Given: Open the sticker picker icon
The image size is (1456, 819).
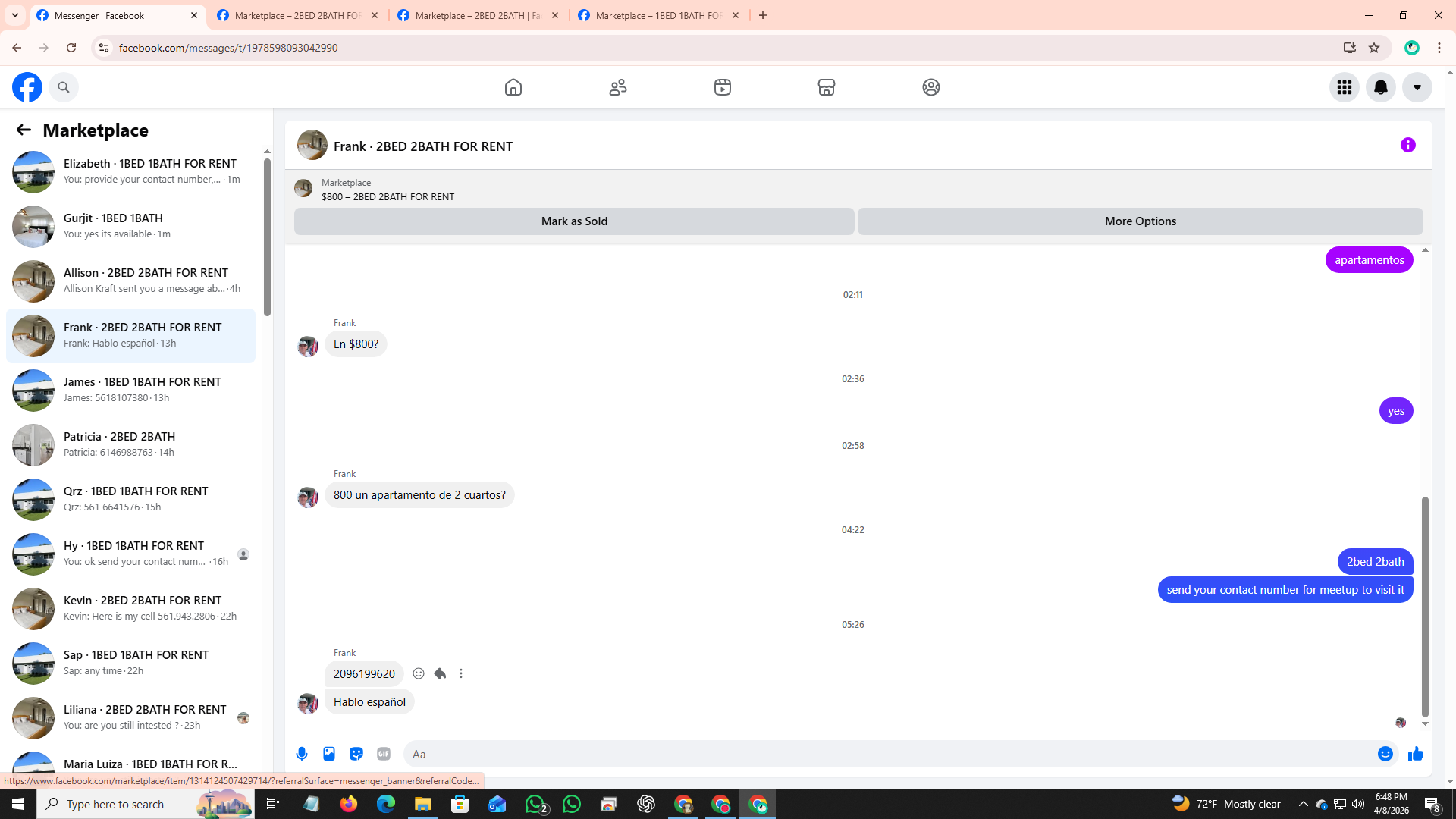Looking at the screenshot, I should pos(356,754).
